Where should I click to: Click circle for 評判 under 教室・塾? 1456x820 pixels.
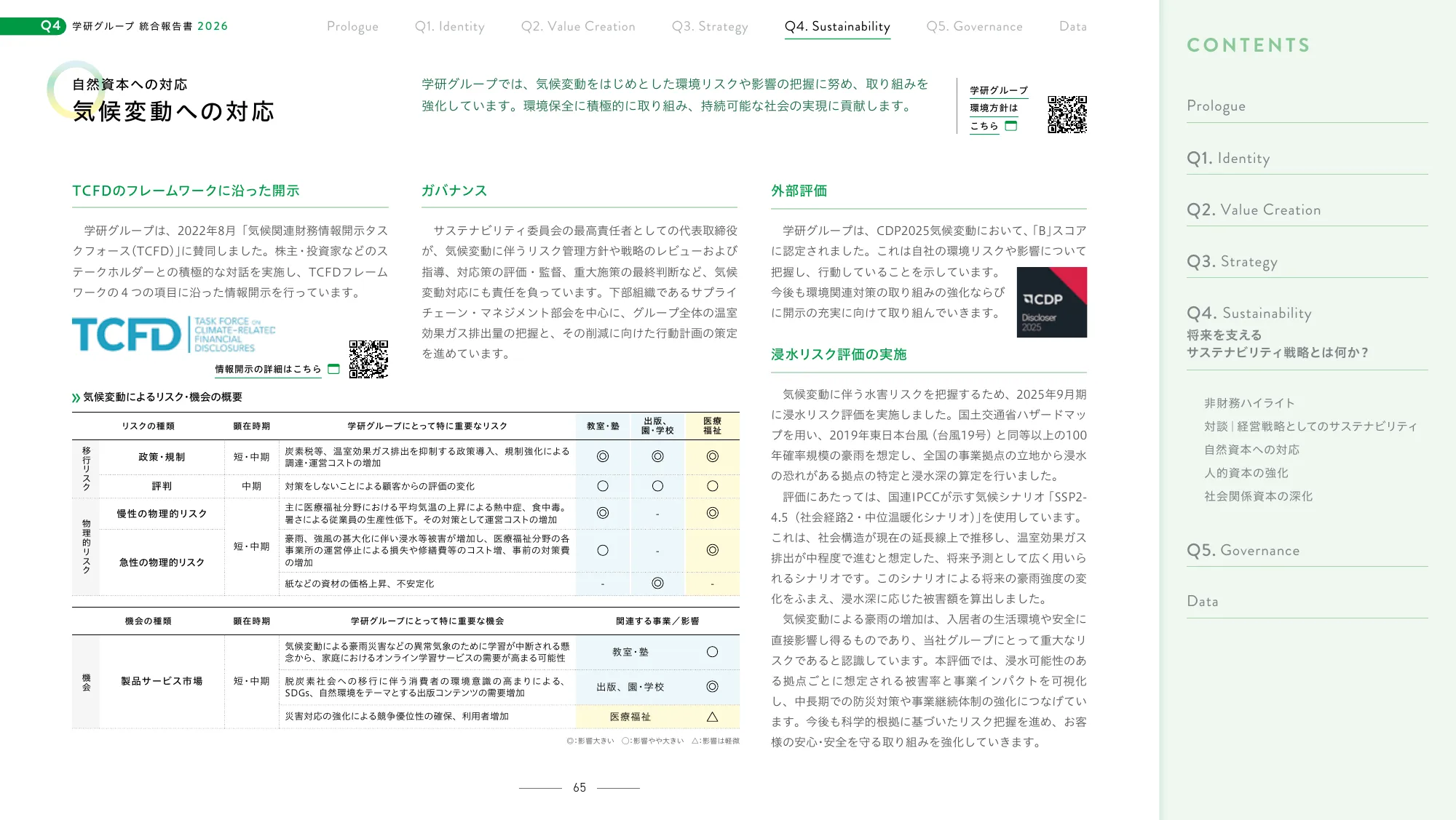pos(603,486)
